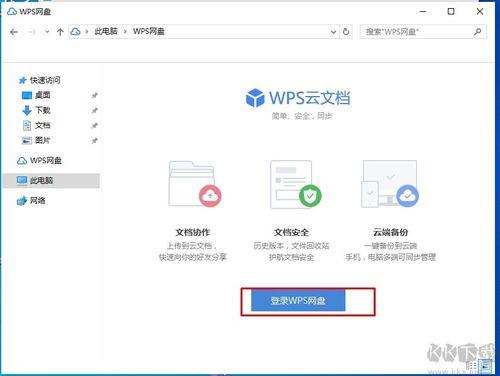
Task: Unpin 下载 using its pin icon
Action: tap(95, 110)
